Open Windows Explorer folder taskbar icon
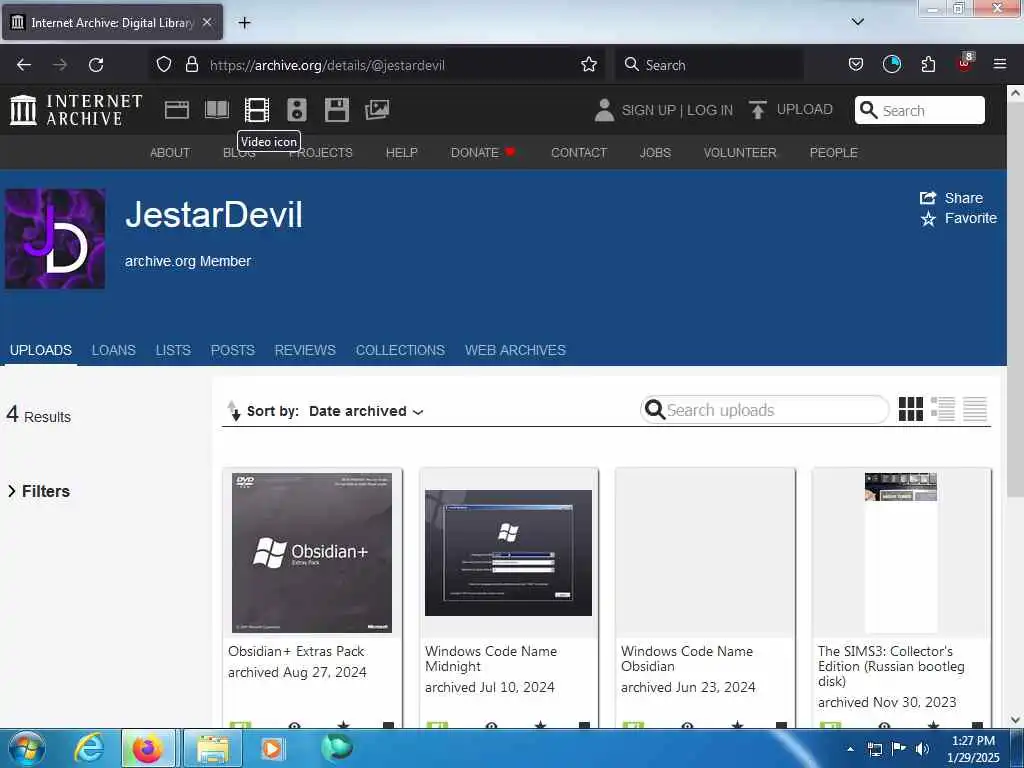1024x768 pixels. point(213,748)
